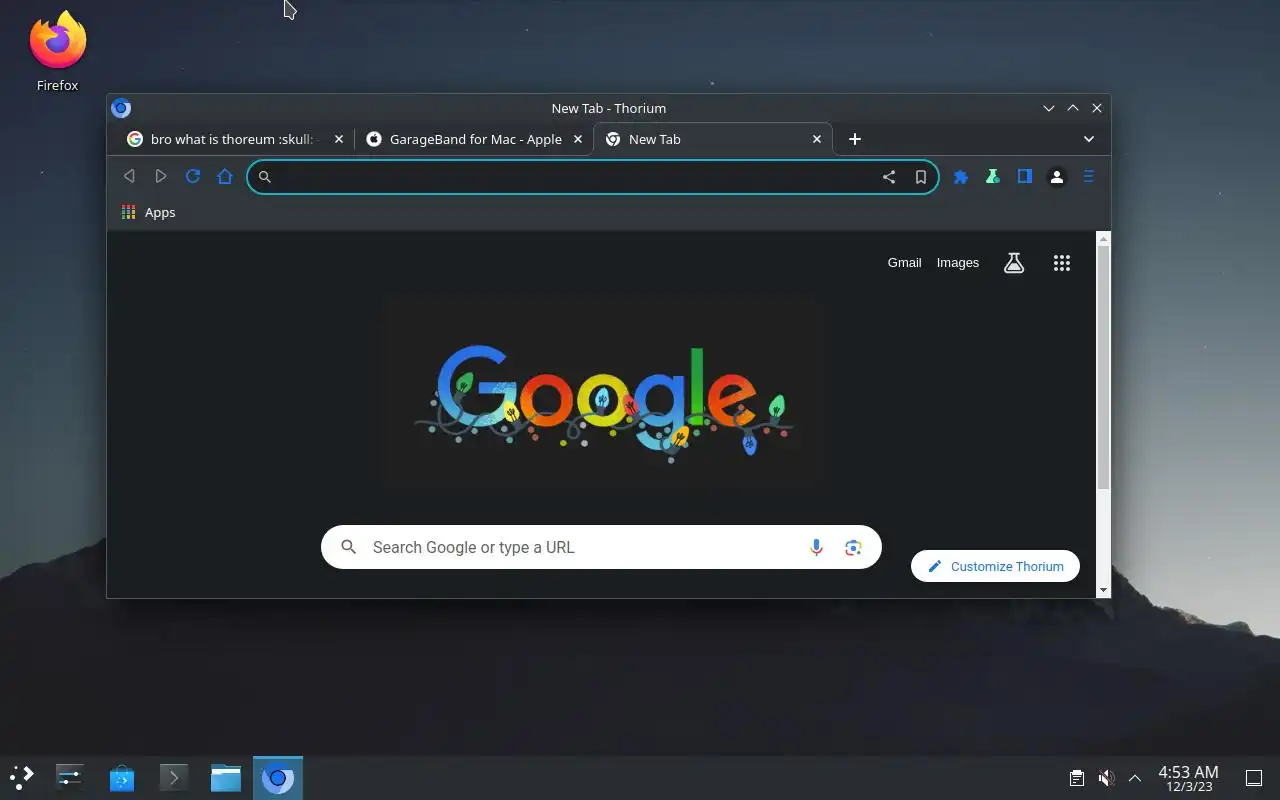Viewport: 1280px width, 800px height.
Task: Open the Thorium main menu
Action: pyautogui.click(x=1089, y=177)
